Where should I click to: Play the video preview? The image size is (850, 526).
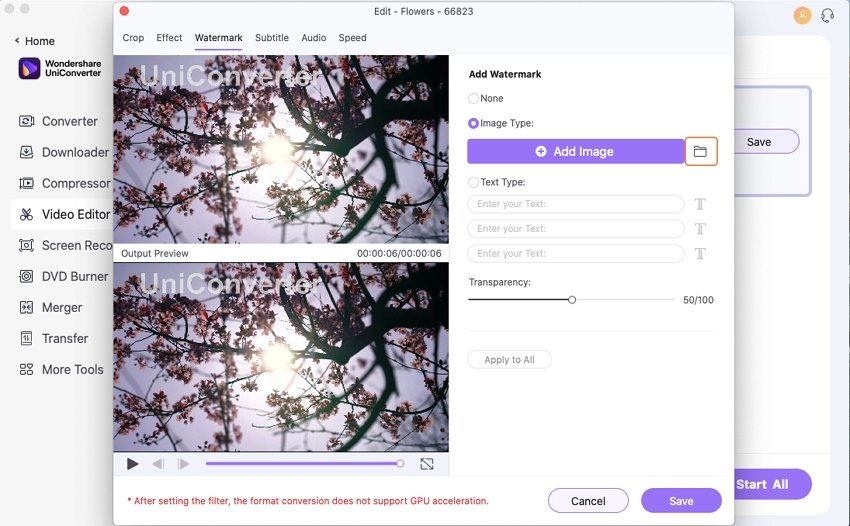click(132, 464)
